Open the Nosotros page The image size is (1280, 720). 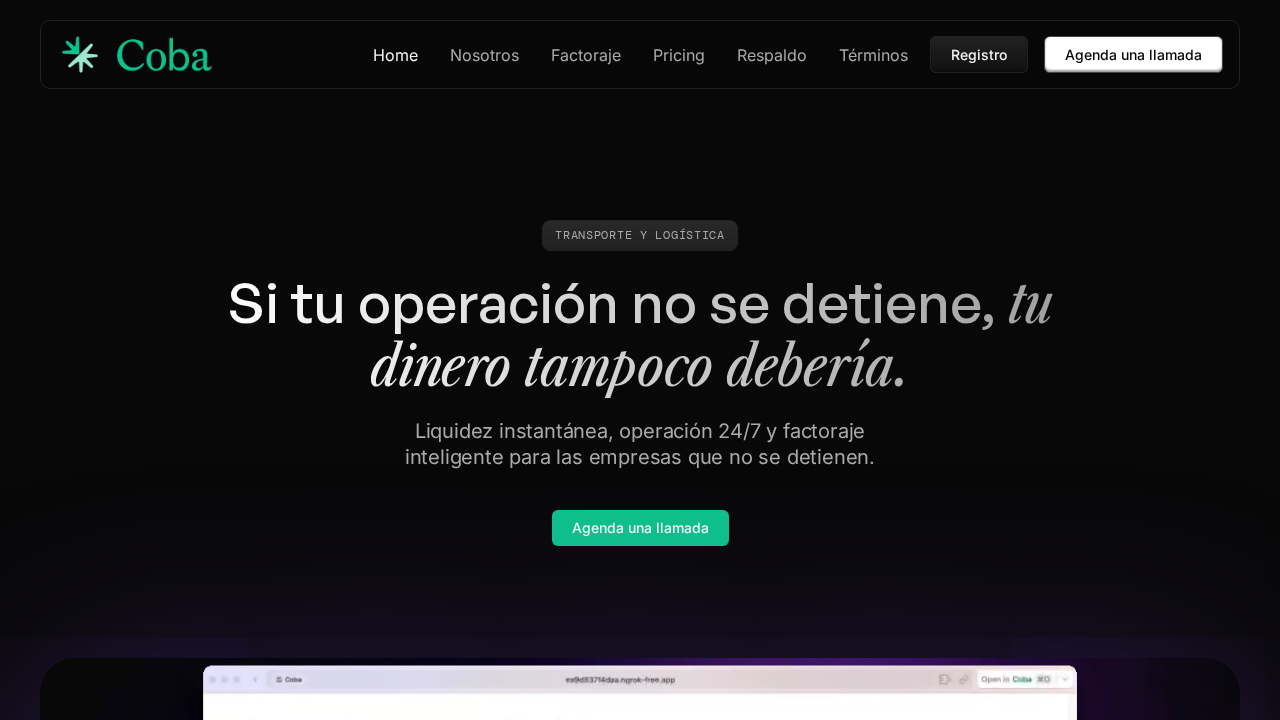tap(485, 55)
